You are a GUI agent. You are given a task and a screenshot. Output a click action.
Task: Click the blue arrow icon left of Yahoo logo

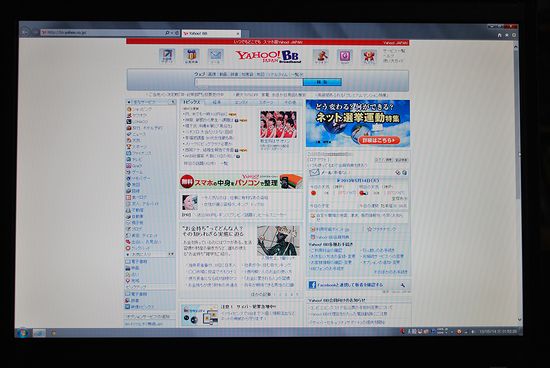(167, 56)
